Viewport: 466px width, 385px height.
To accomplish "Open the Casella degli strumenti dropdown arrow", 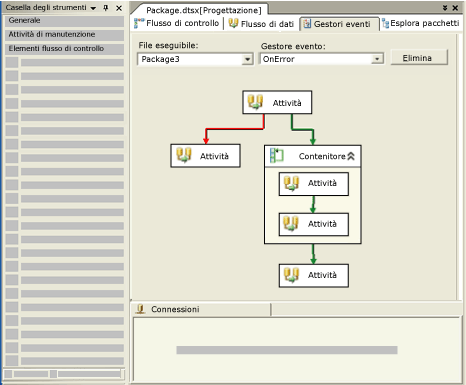I will [x=93, y=8].
